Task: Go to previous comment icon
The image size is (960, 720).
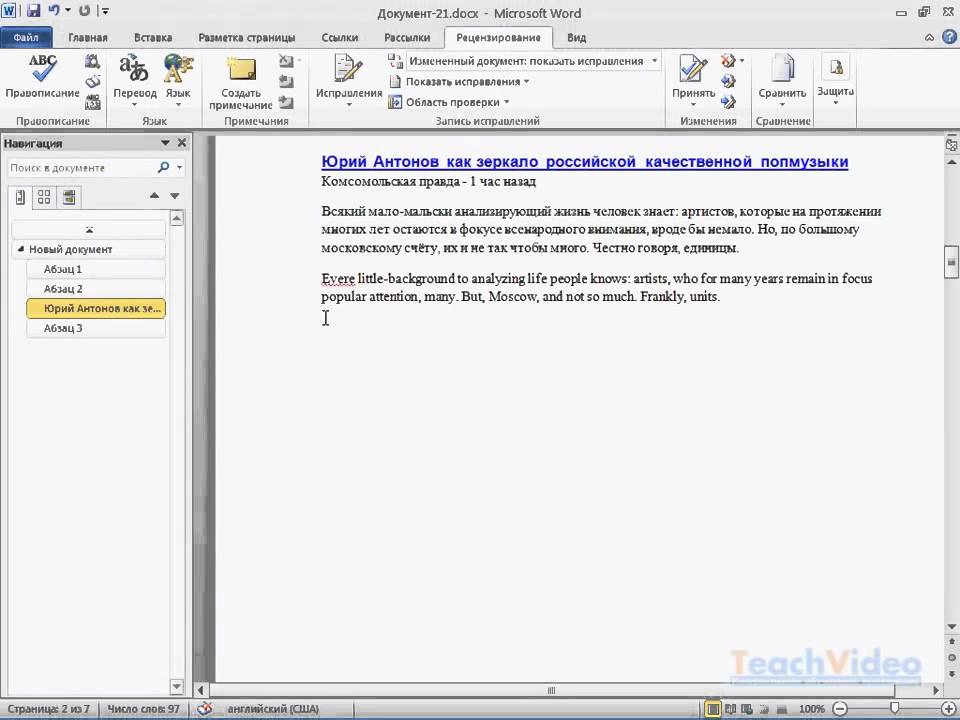Action: pos(286,81)
